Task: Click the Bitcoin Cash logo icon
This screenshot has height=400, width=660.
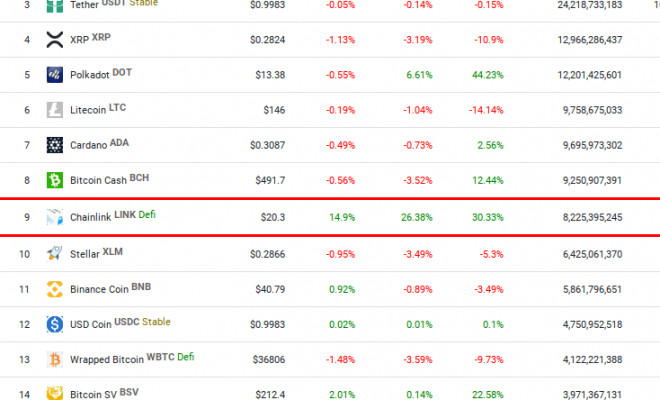Action: click(55, 180)
